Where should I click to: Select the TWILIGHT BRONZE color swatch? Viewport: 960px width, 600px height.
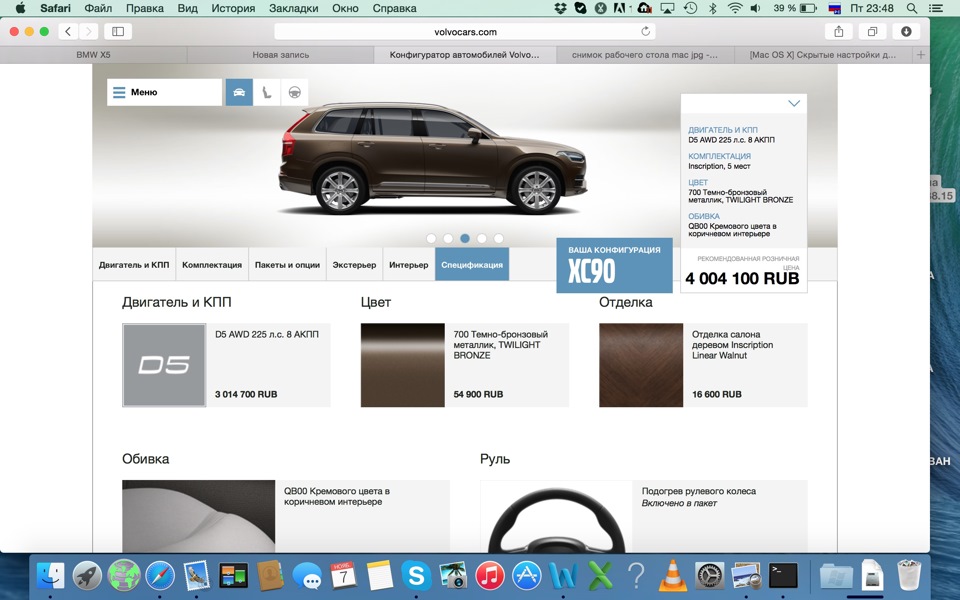(401, 365)
